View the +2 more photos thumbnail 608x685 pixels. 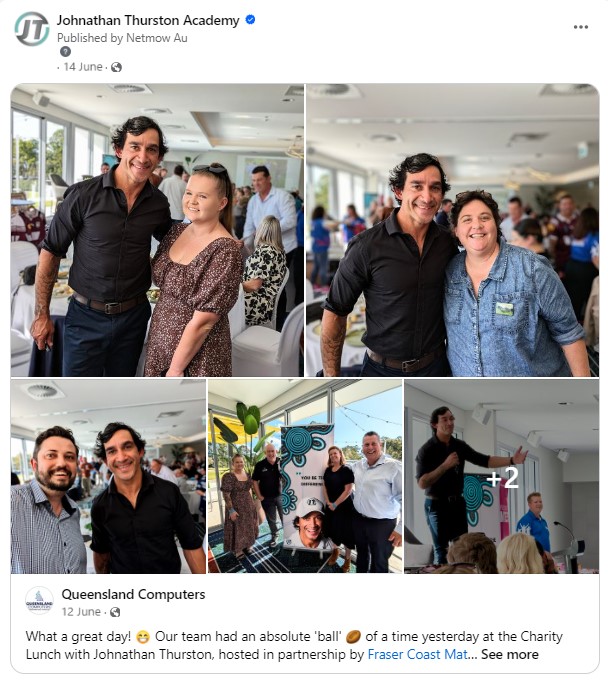[x=501, y=476]
